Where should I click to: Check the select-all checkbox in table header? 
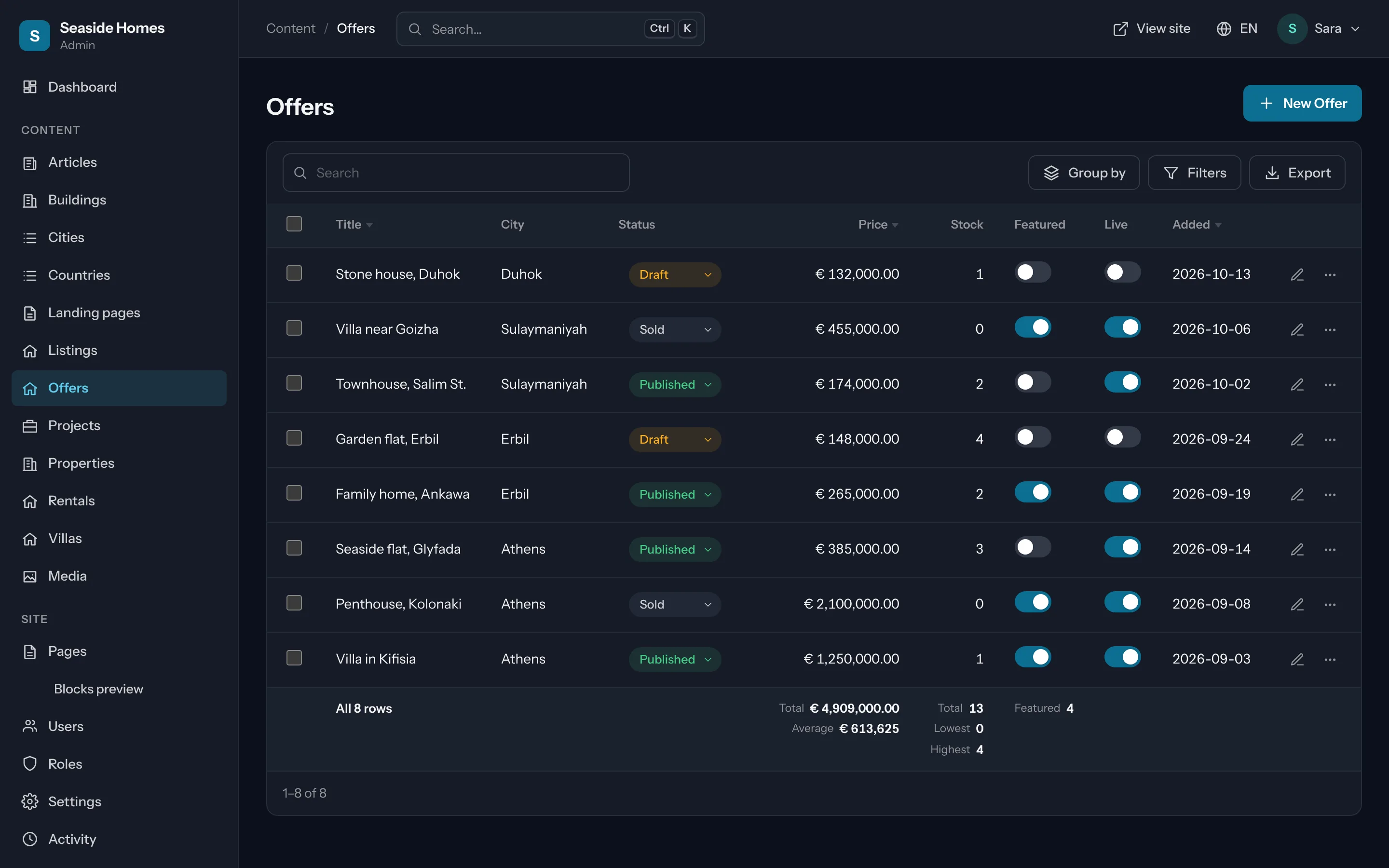[294, 224]
